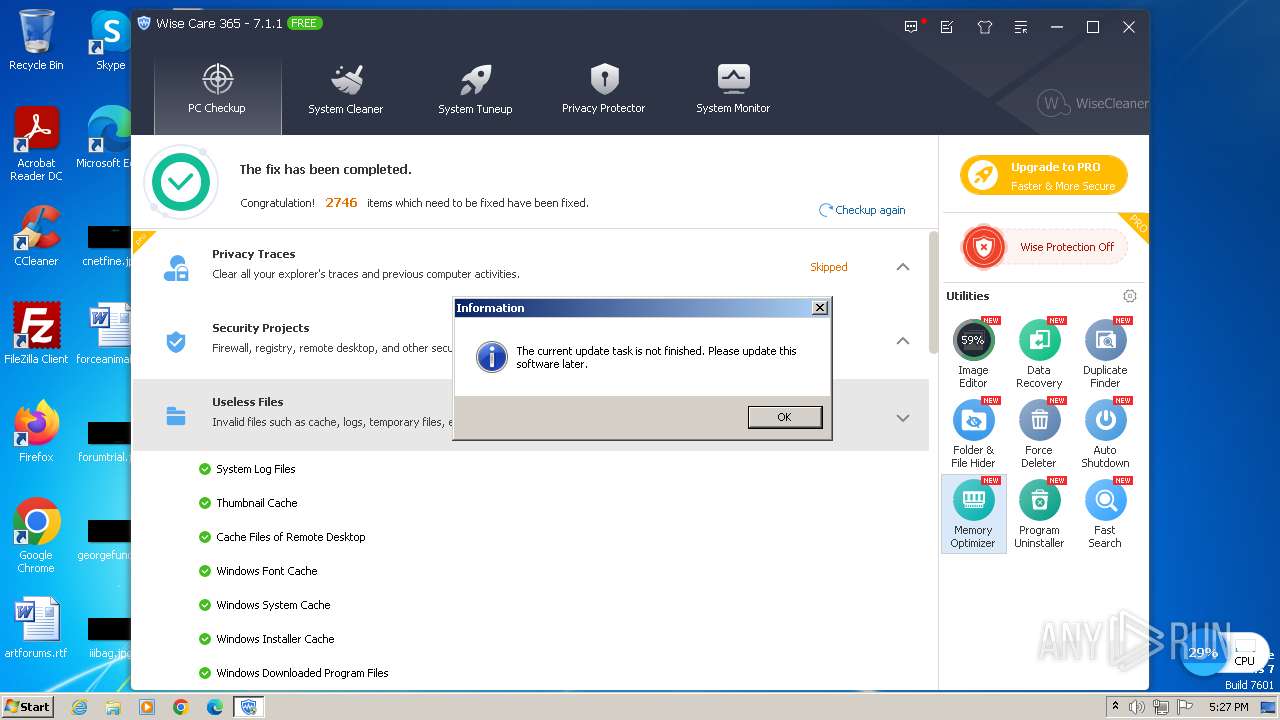Launch the Image Editor utility
Viewport: 1280px width, 720px height.
pyautogui.click(x=973, y=355)
